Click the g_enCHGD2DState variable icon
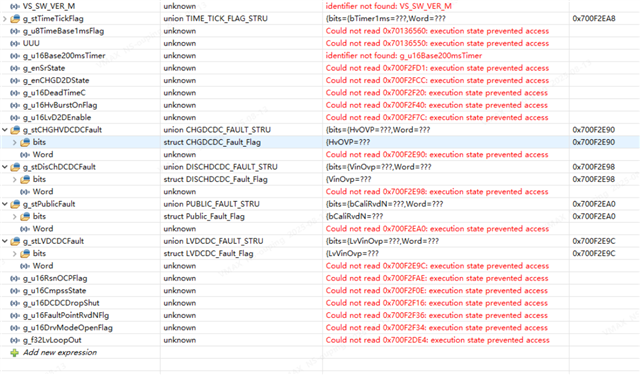The height and width of the screenshot is (375, 640). point(15,80)
